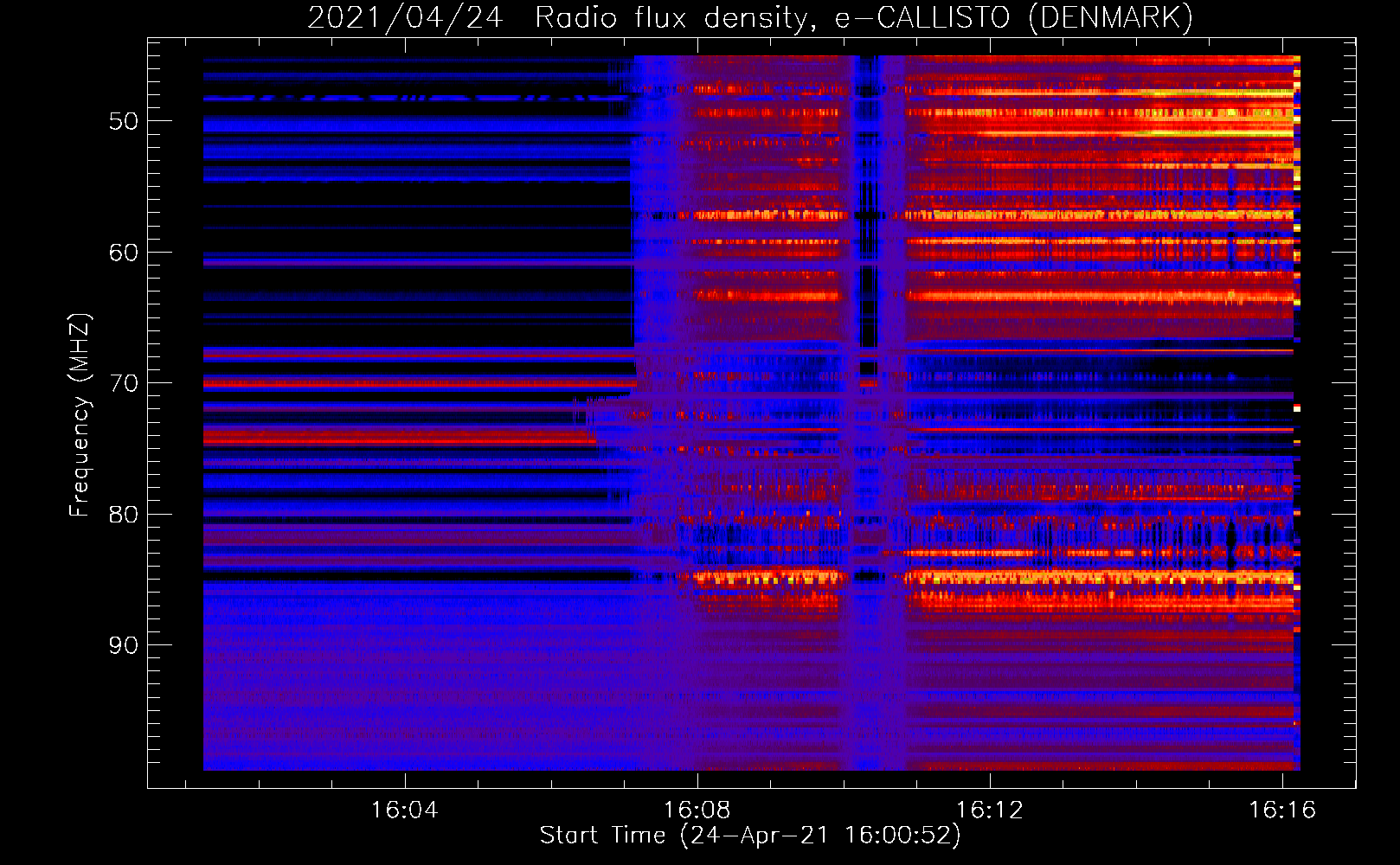Select the 'e-CALLISTO (DENMARK)' title text

(x=1013, y=18)
